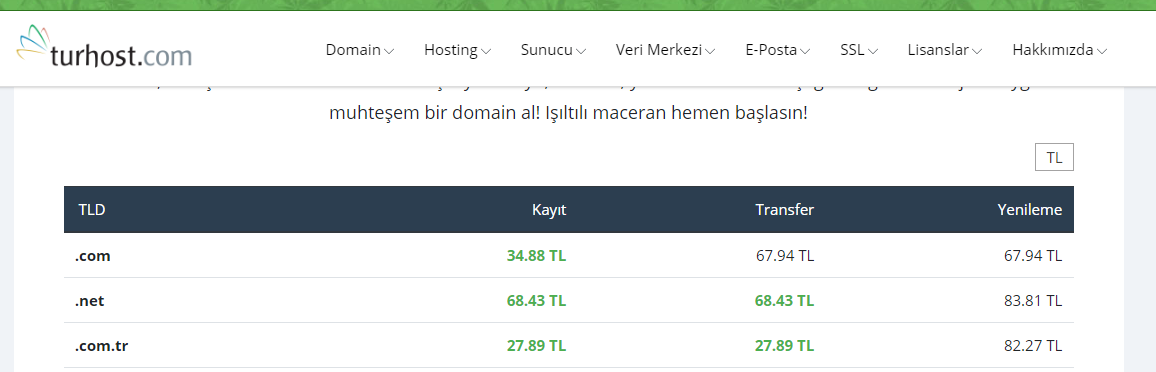Expand the E-Posta dropdown chevron

tap(805, 51)
